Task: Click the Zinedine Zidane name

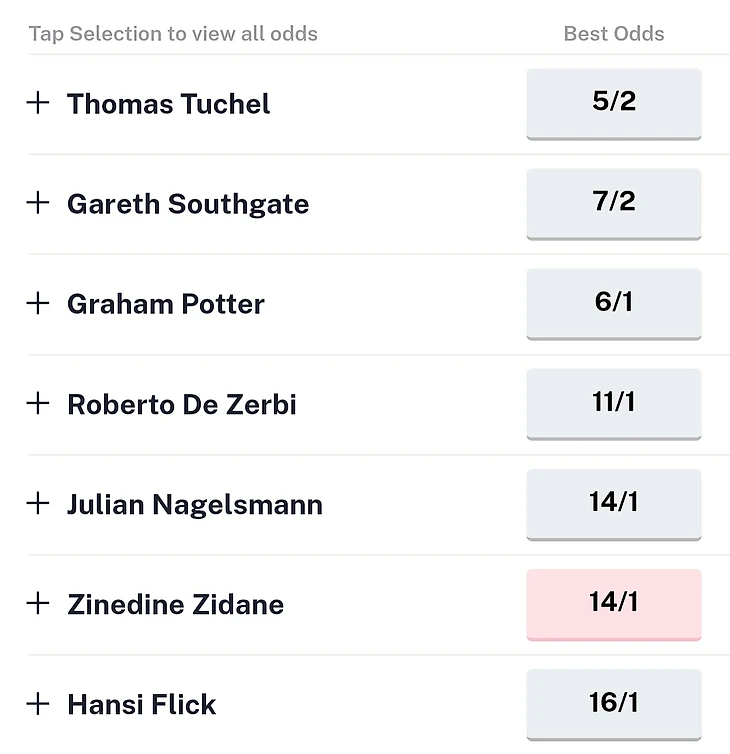Action: [176, 604]
